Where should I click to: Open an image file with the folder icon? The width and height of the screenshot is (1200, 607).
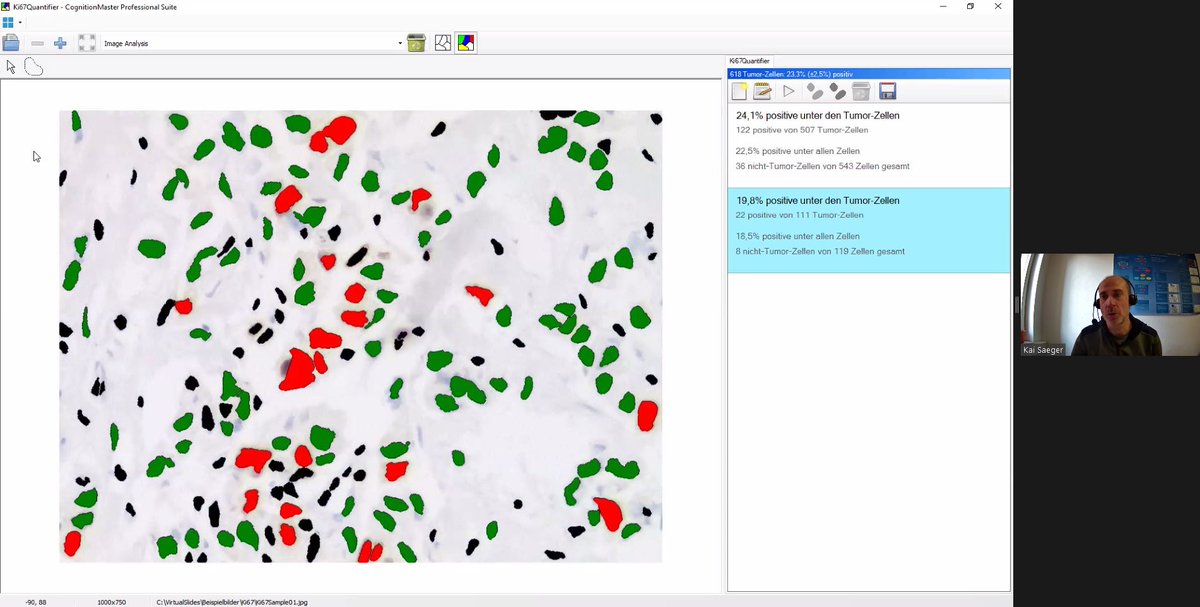coord(11,43)
